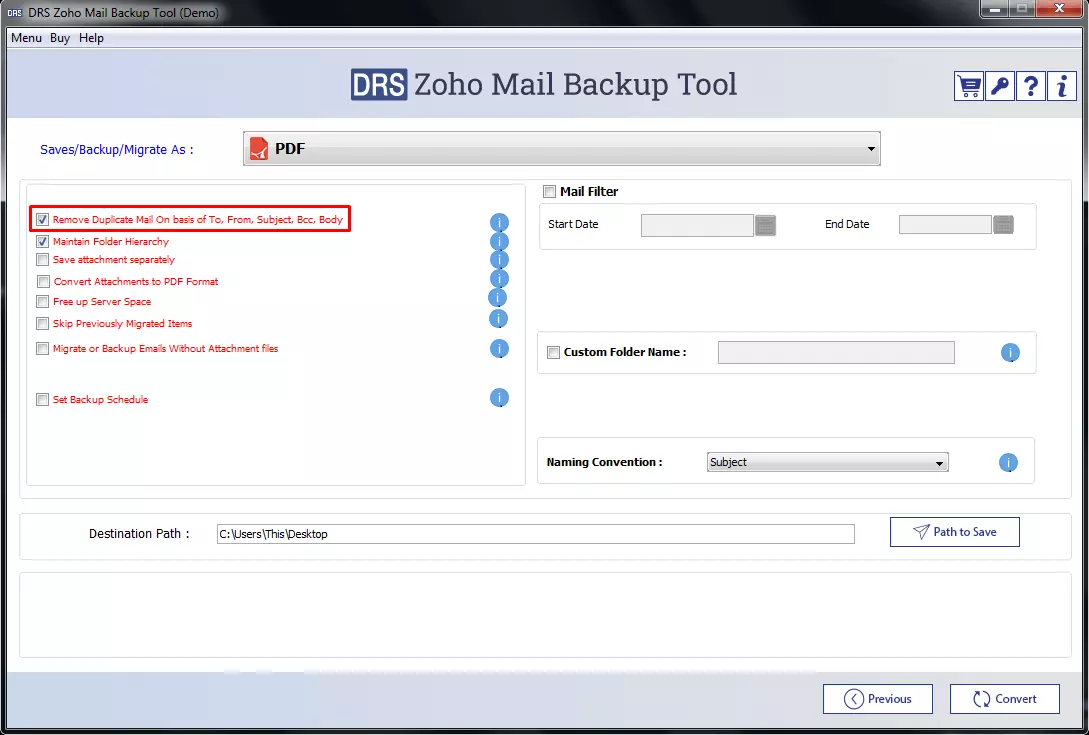Image resolution: width=1089 pixels, height=735 pixels.
Task: Tick the Custom Folder Name checkbox
Action: pos(554,352)
